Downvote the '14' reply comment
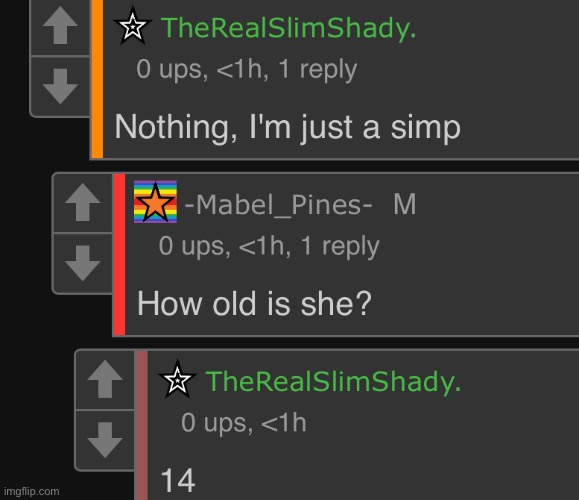The width and height of the screenshot is (579, 500). (x=105, y=440)
